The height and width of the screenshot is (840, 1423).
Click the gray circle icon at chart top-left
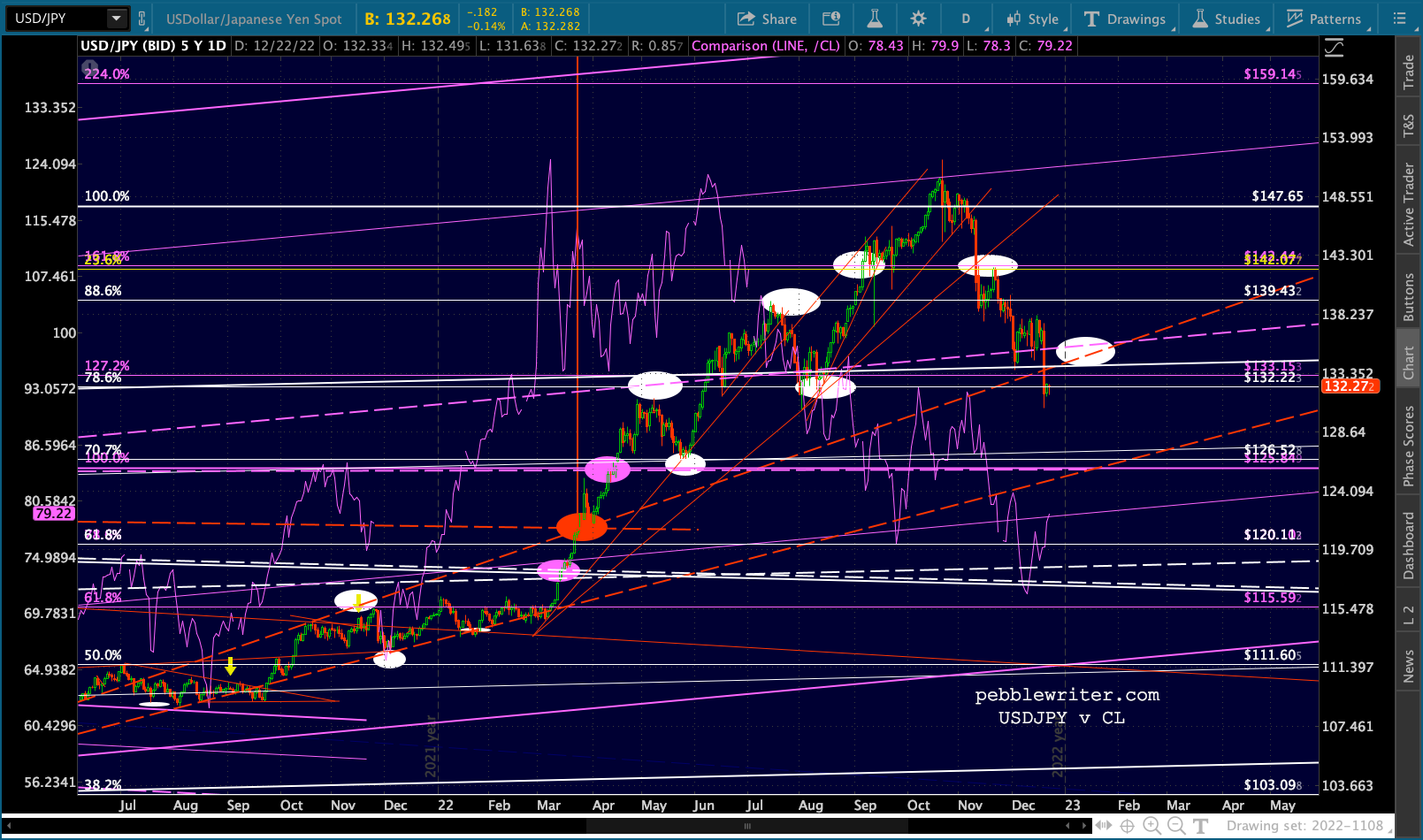pyautogui.click(x=89, y=67)
